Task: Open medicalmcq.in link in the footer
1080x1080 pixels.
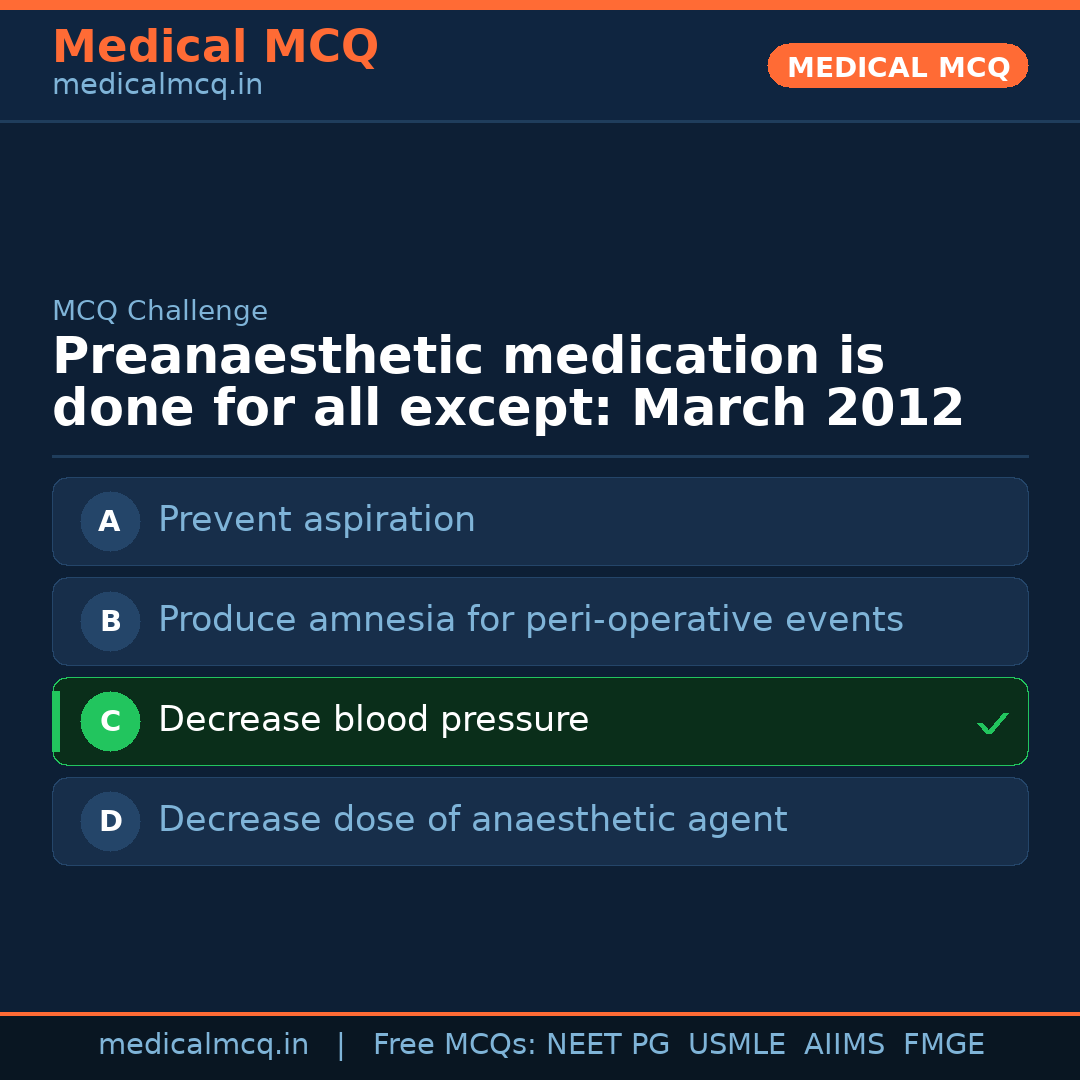Action: coord(203,1045)
